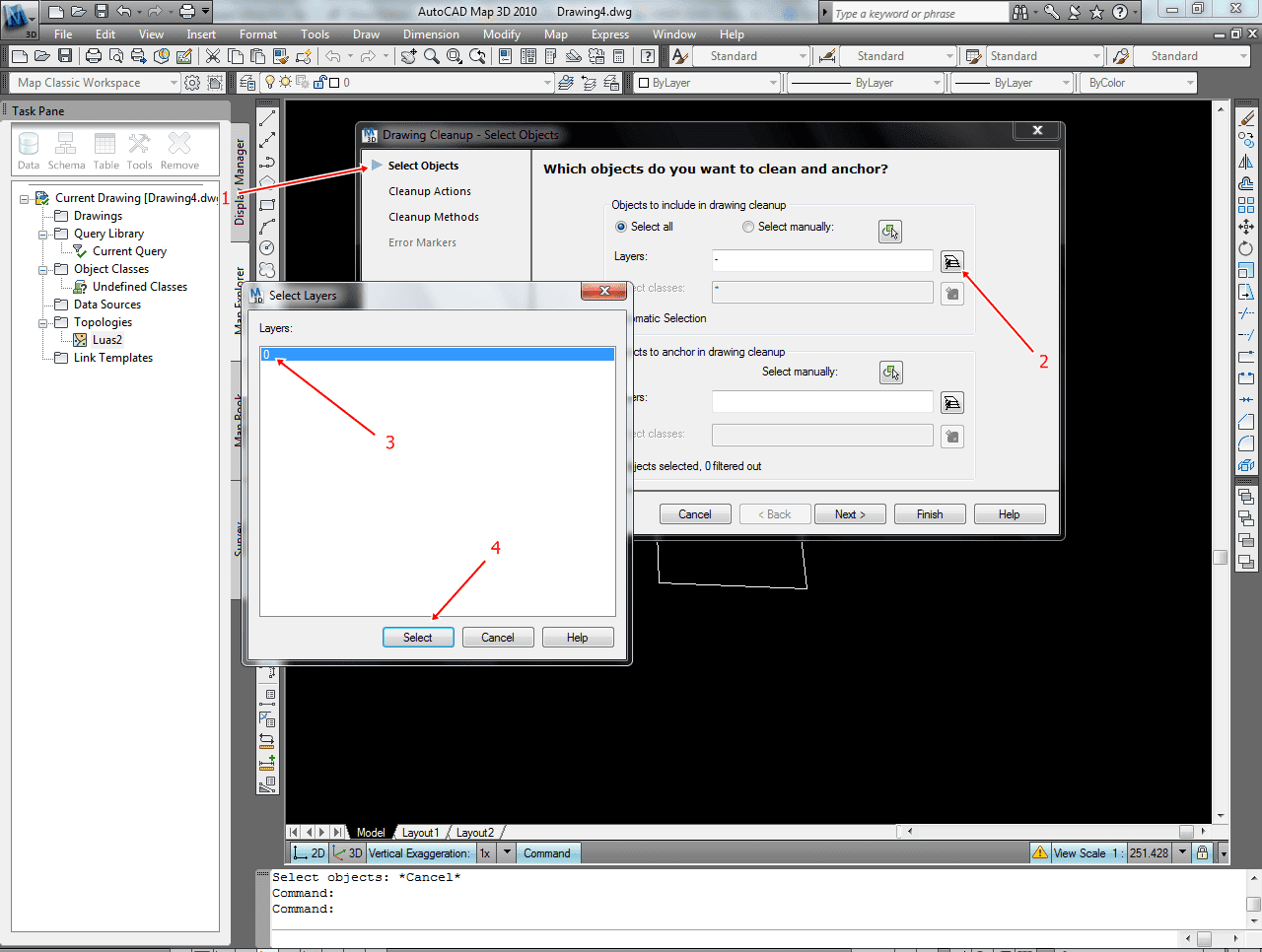Open the text style Standard dropdown
Screen dimensions: 1262x952
802,56
